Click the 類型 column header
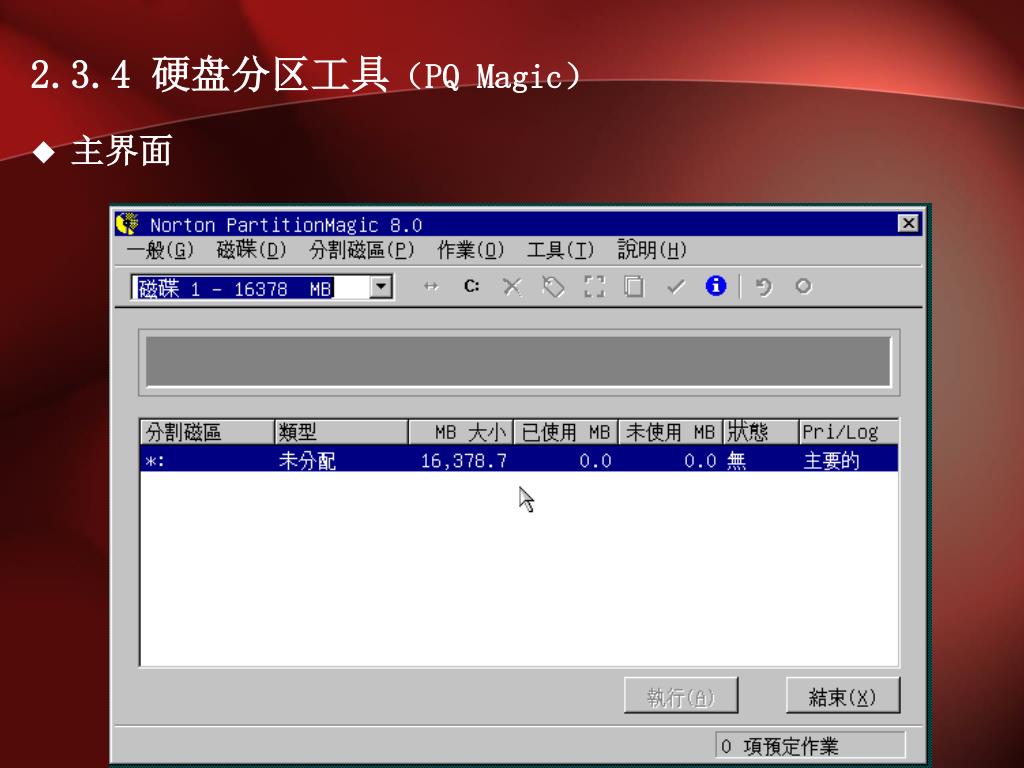 point(341,432)
